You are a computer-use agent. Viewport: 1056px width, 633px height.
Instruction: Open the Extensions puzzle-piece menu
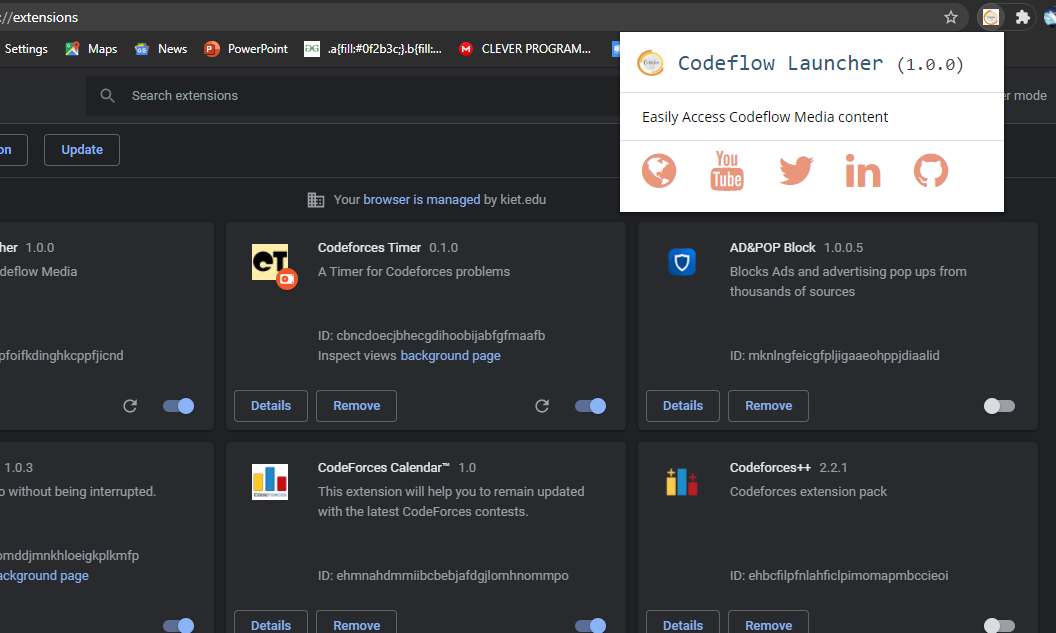[x=1022, y=18]
